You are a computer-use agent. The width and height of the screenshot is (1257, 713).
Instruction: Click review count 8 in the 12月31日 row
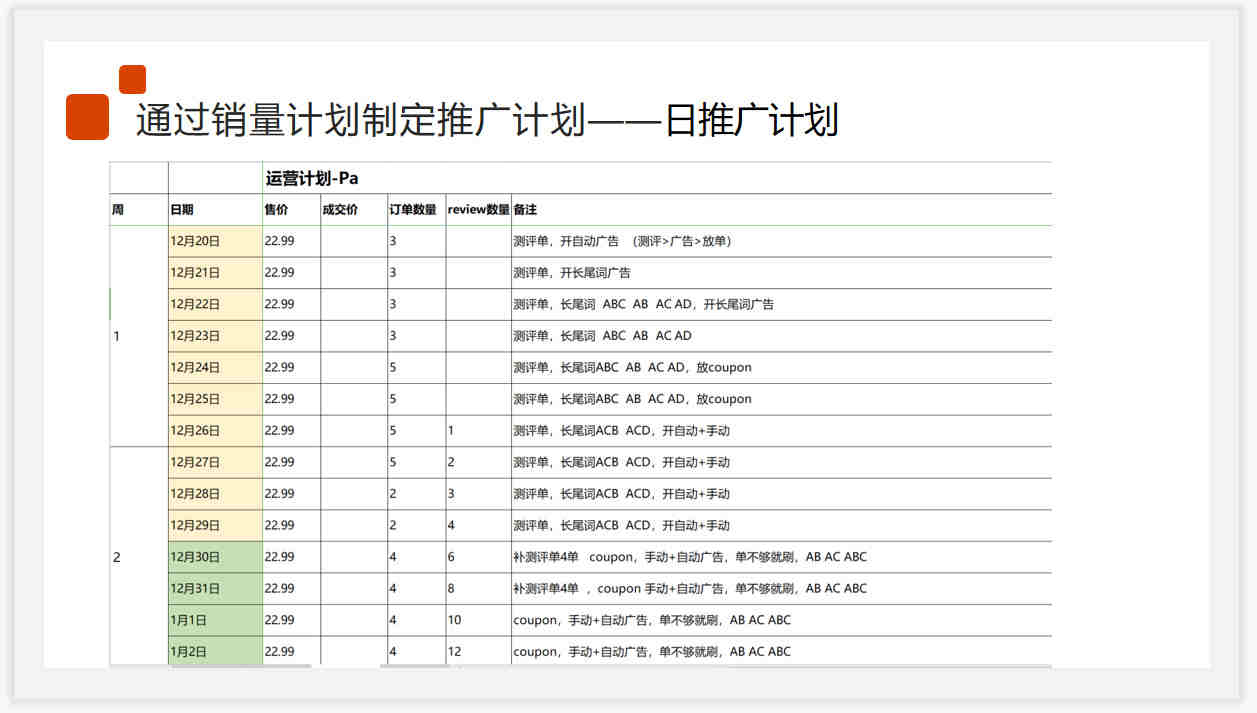pos(451,588)
